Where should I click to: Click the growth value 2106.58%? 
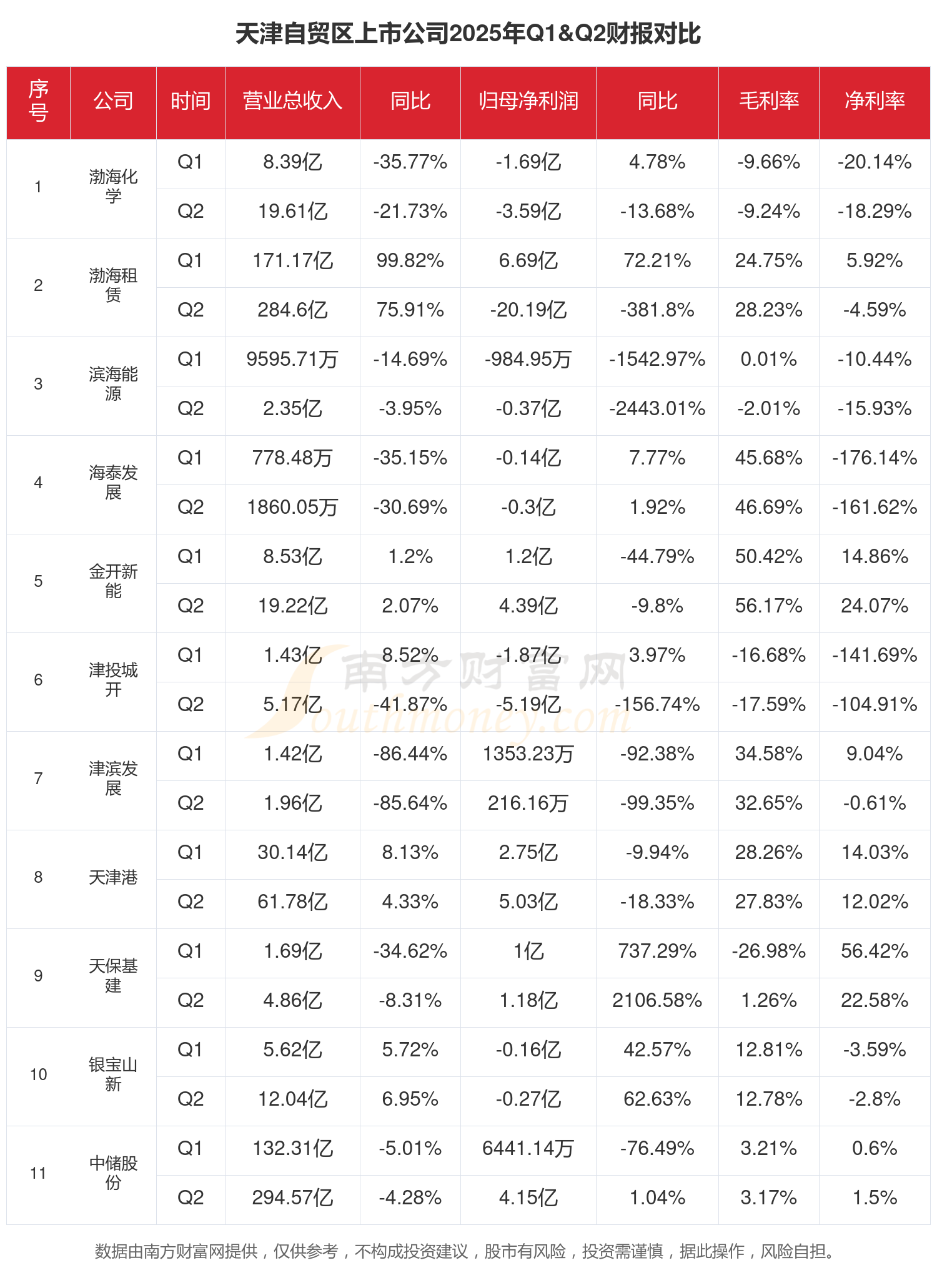click(657, 1001)
